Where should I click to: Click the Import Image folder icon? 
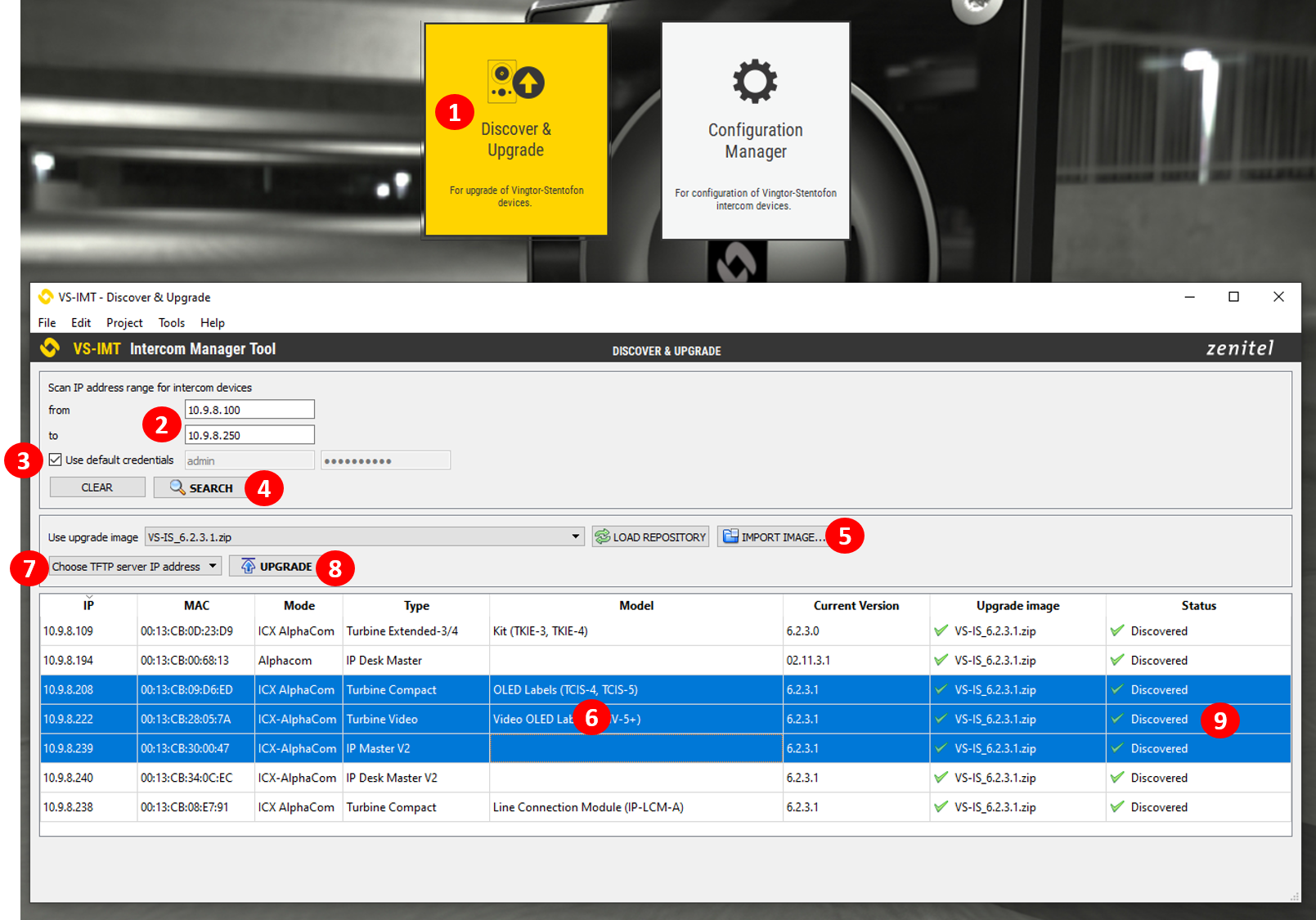pyautogui.click(x=730, y=536)
